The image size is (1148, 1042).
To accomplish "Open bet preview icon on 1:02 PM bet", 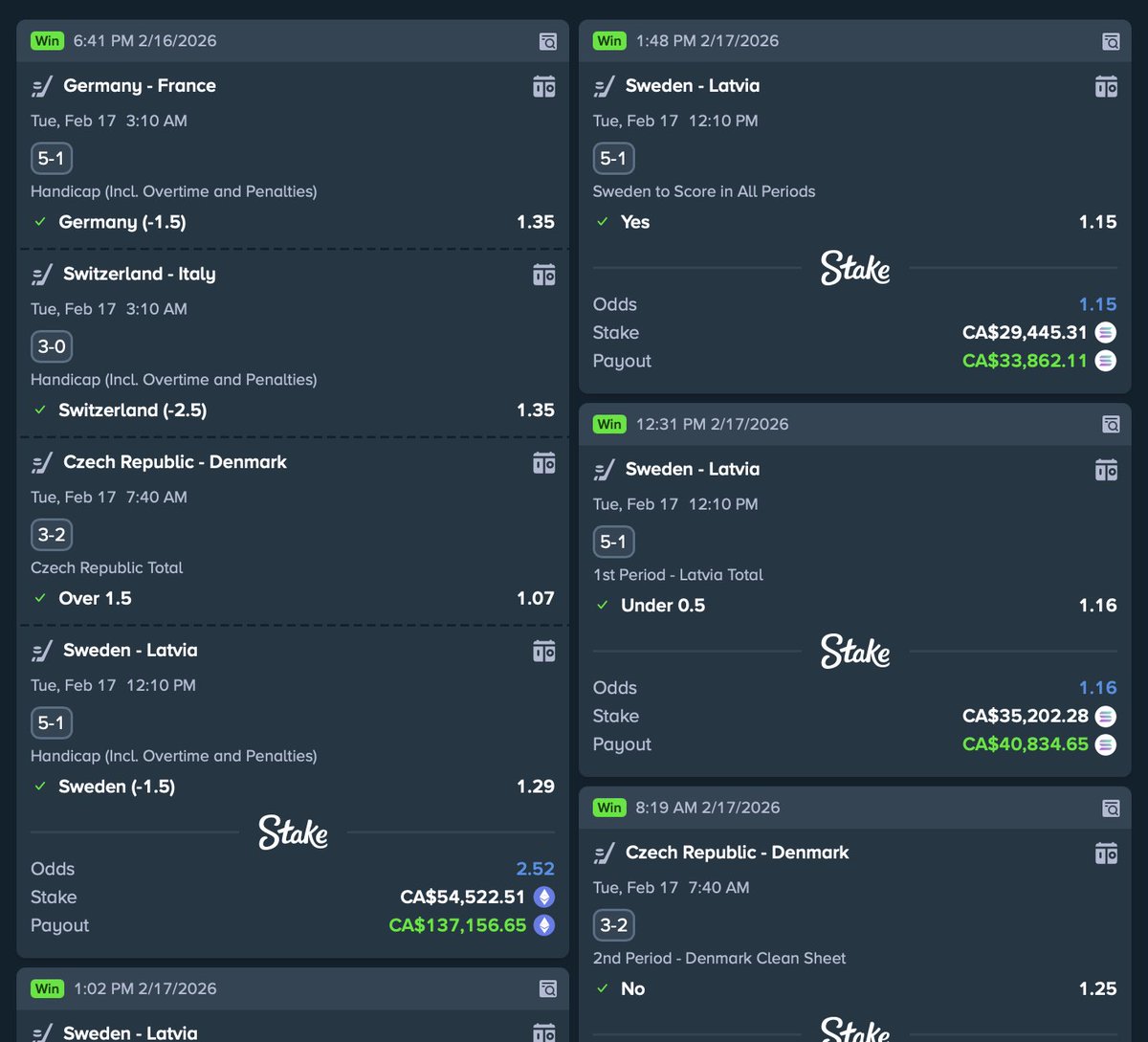I will pyautogui.click(x=547, y=988).
